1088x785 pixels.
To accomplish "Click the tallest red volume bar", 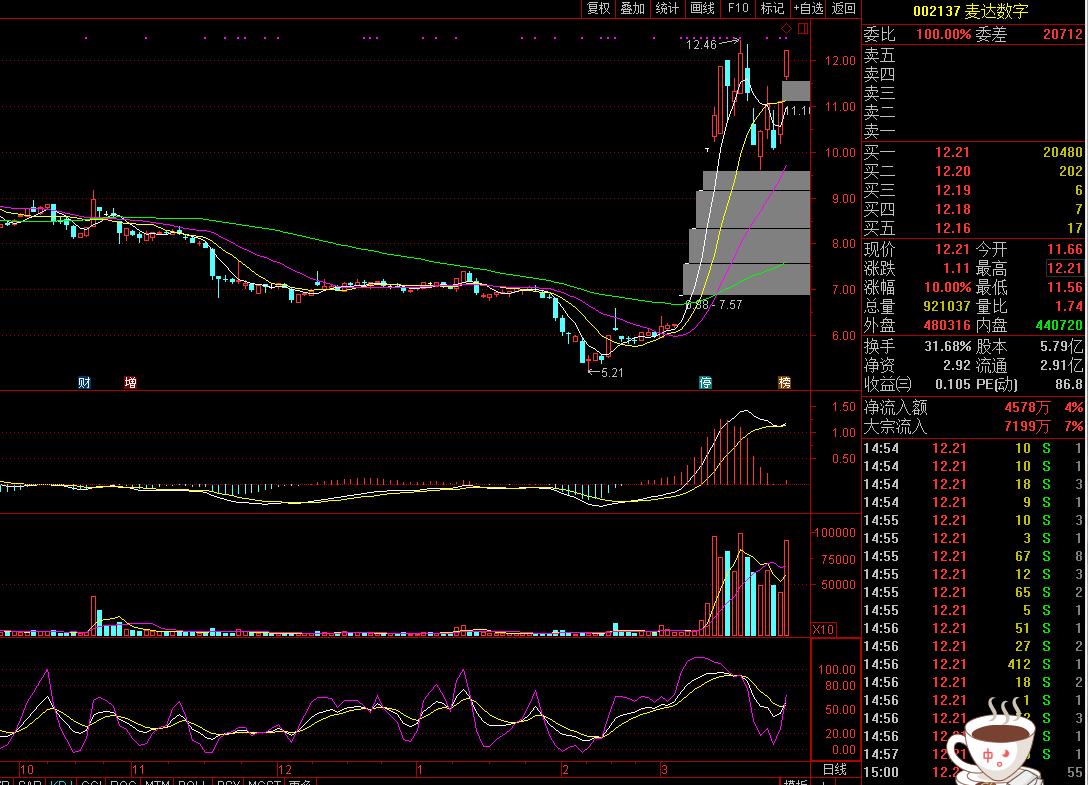I will click(x=740, y=584).
